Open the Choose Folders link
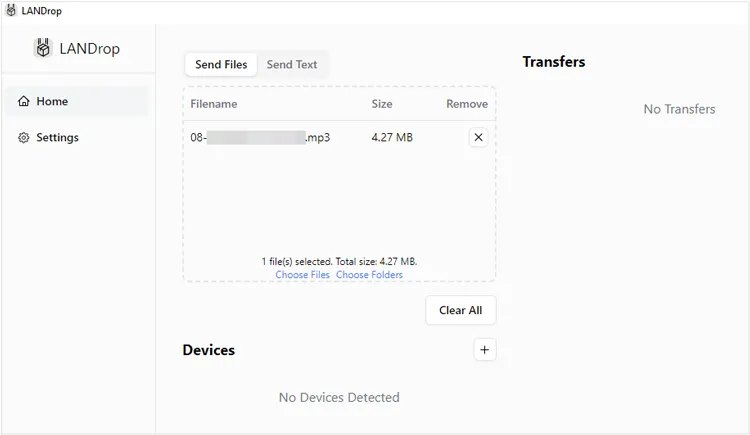Screen dimensions: 750x435 (369, 275)
